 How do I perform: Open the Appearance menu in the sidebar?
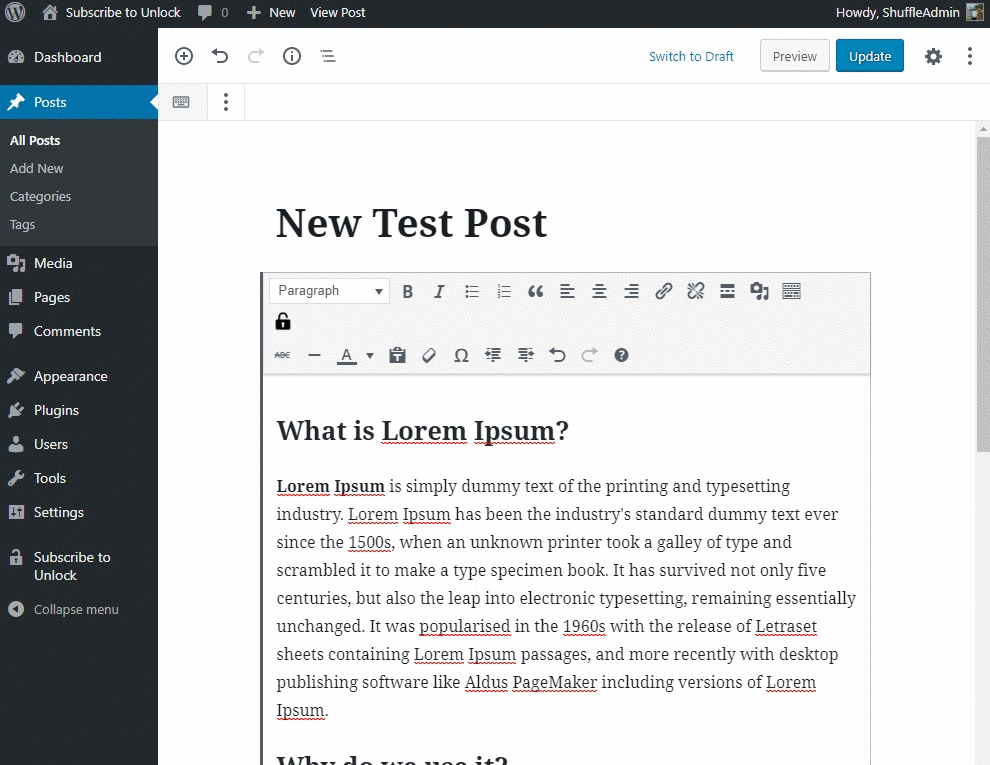click(x=71, y=376)
